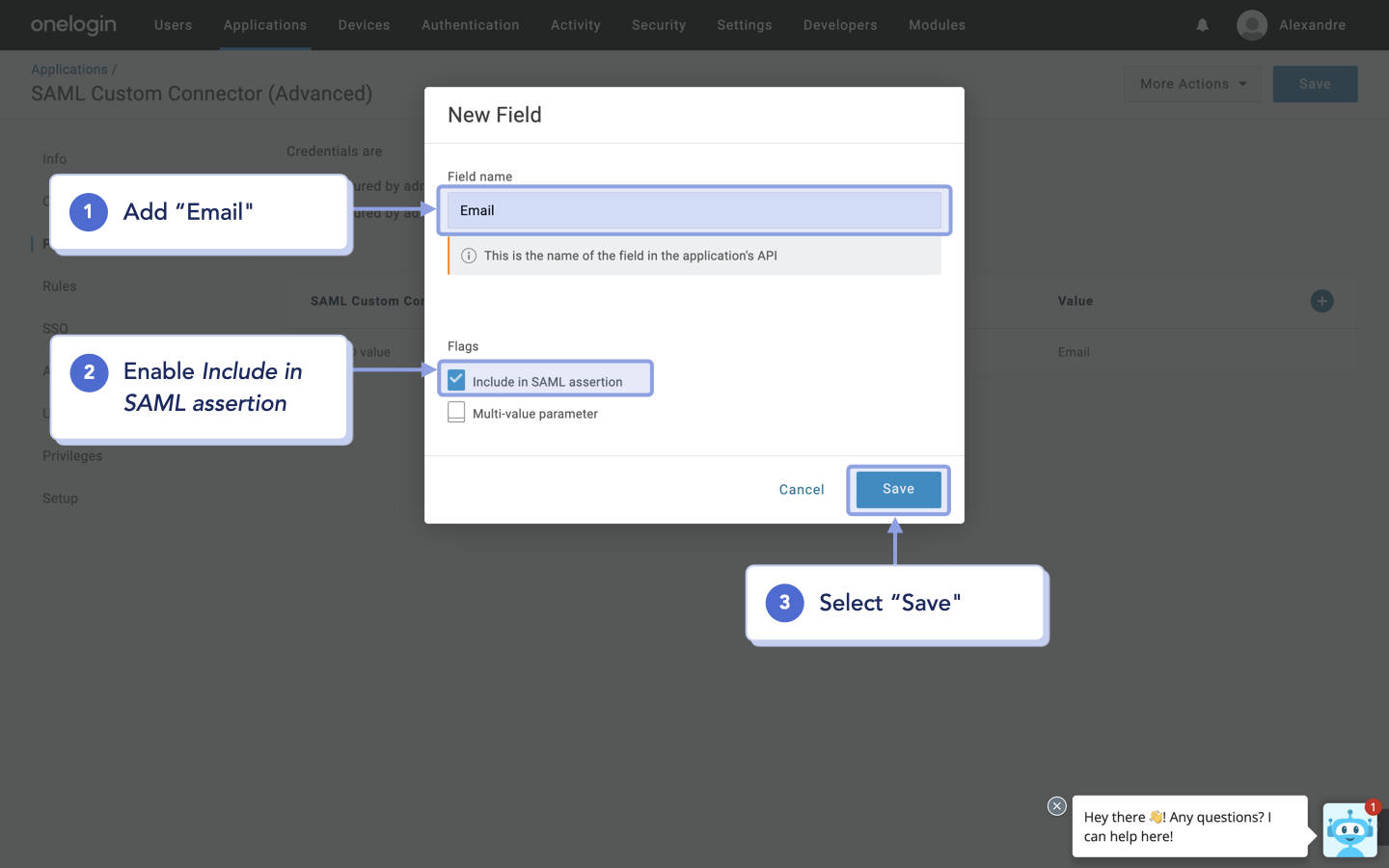Image resolution: width=1389 pixels, height=868 pixels.
Task: Cancel the New Field dialog
Action: coord(801,489)
